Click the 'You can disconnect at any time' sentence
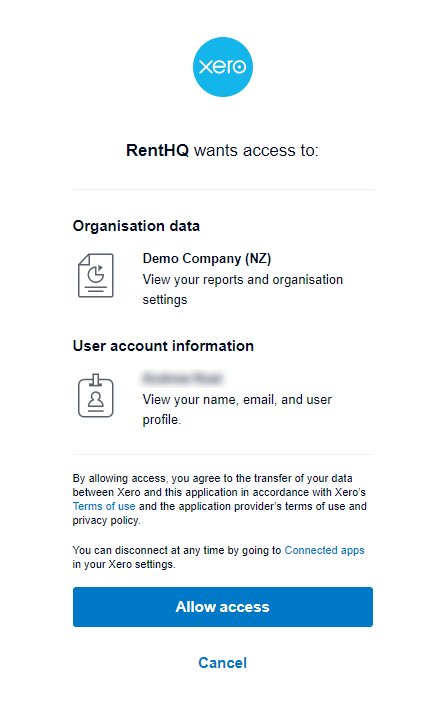The height and width of the screenshot is (705, 432). coord(218,557)
